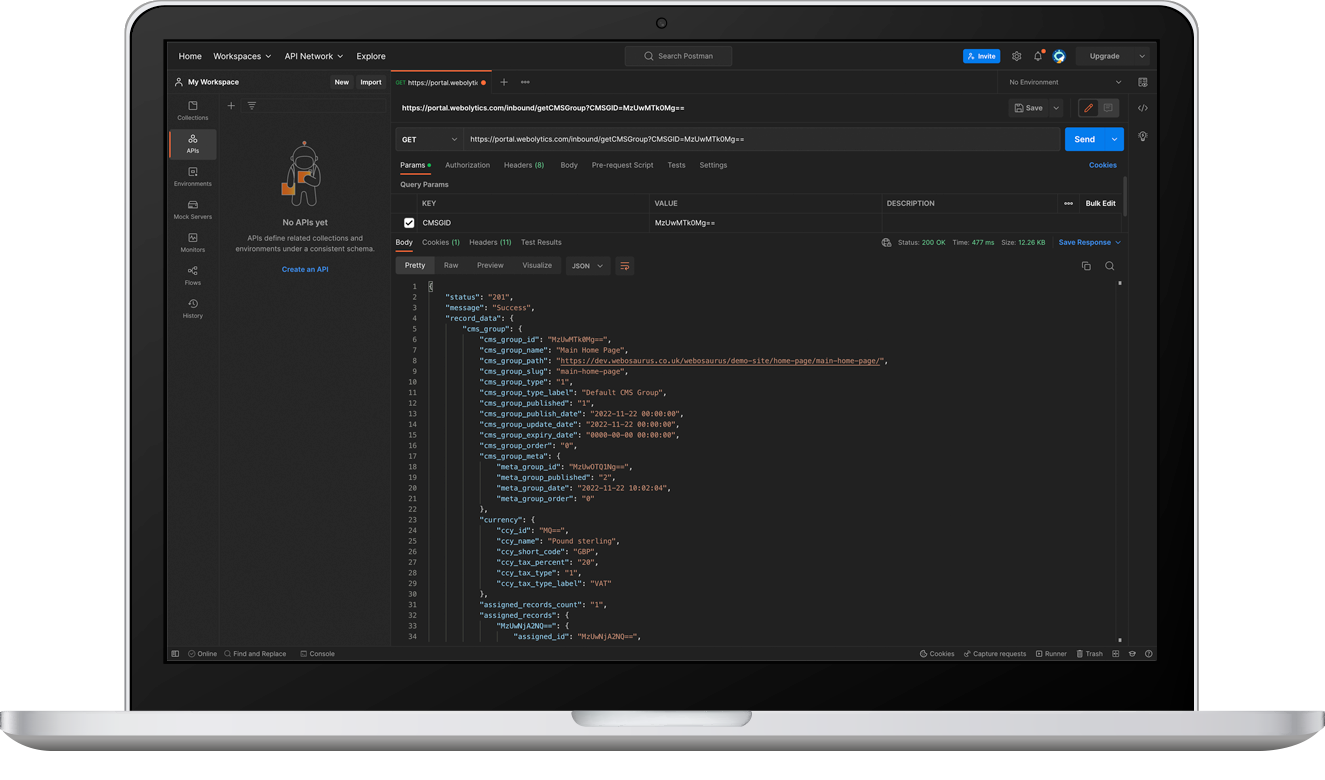Open the Explore menu item

(x=371, y=56)
